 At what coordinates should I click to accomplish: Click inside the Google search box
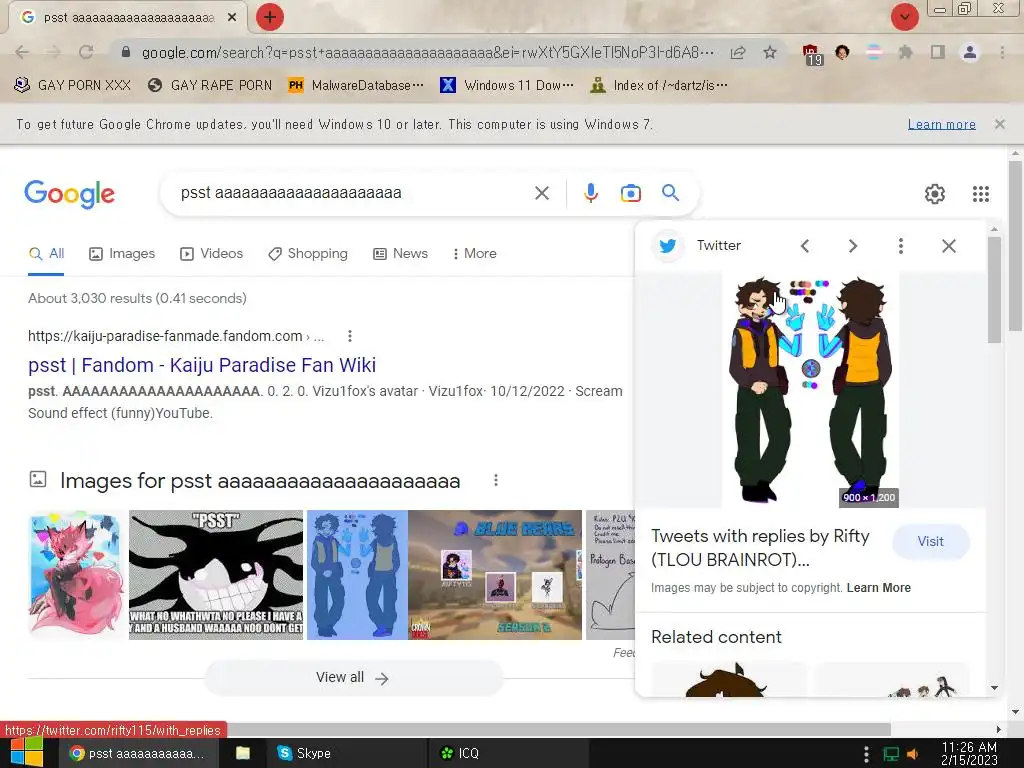pos(353,193)
